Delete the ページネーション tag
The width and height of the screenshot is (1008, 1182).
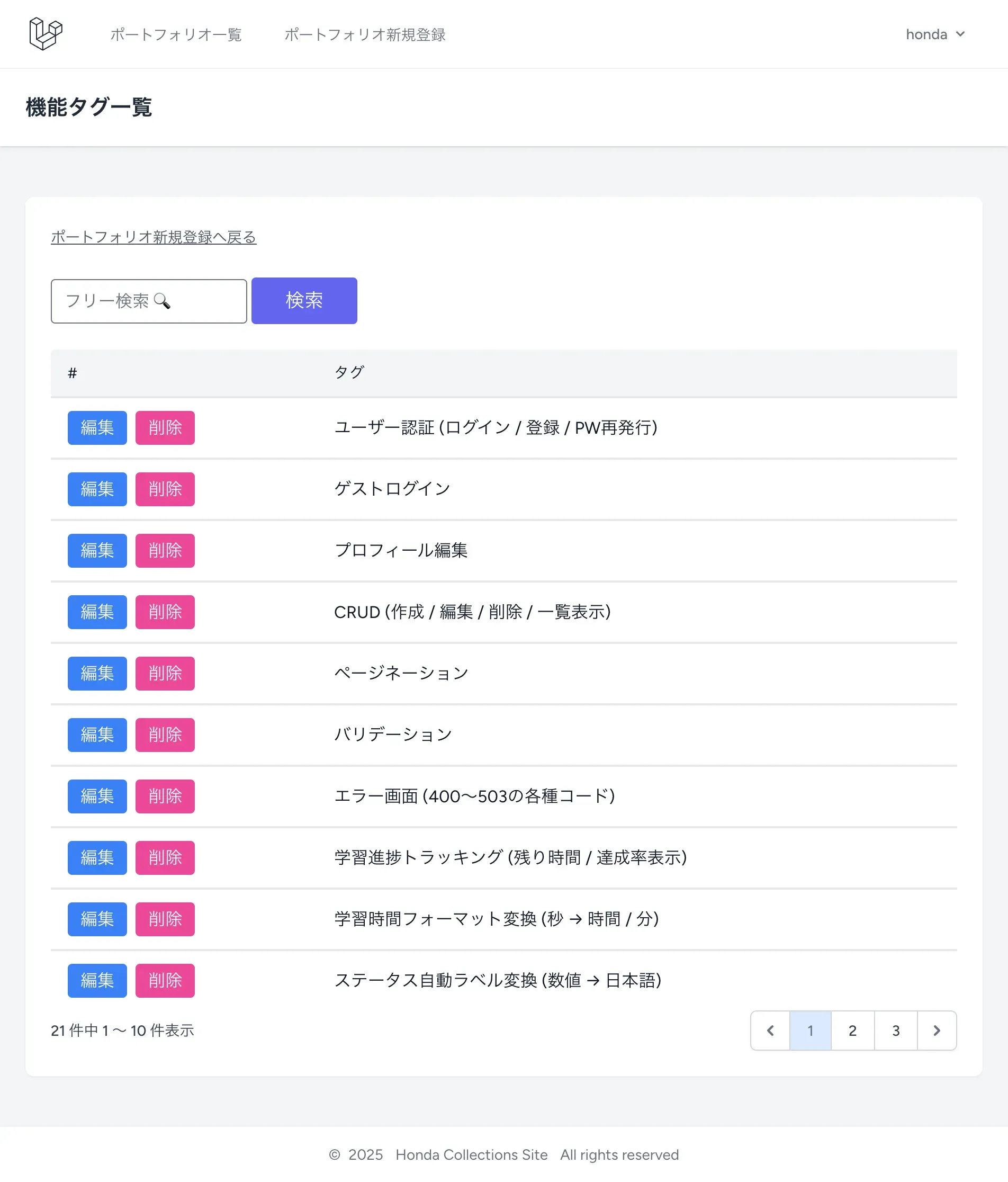pyautogui.click(x=165, y=673)
